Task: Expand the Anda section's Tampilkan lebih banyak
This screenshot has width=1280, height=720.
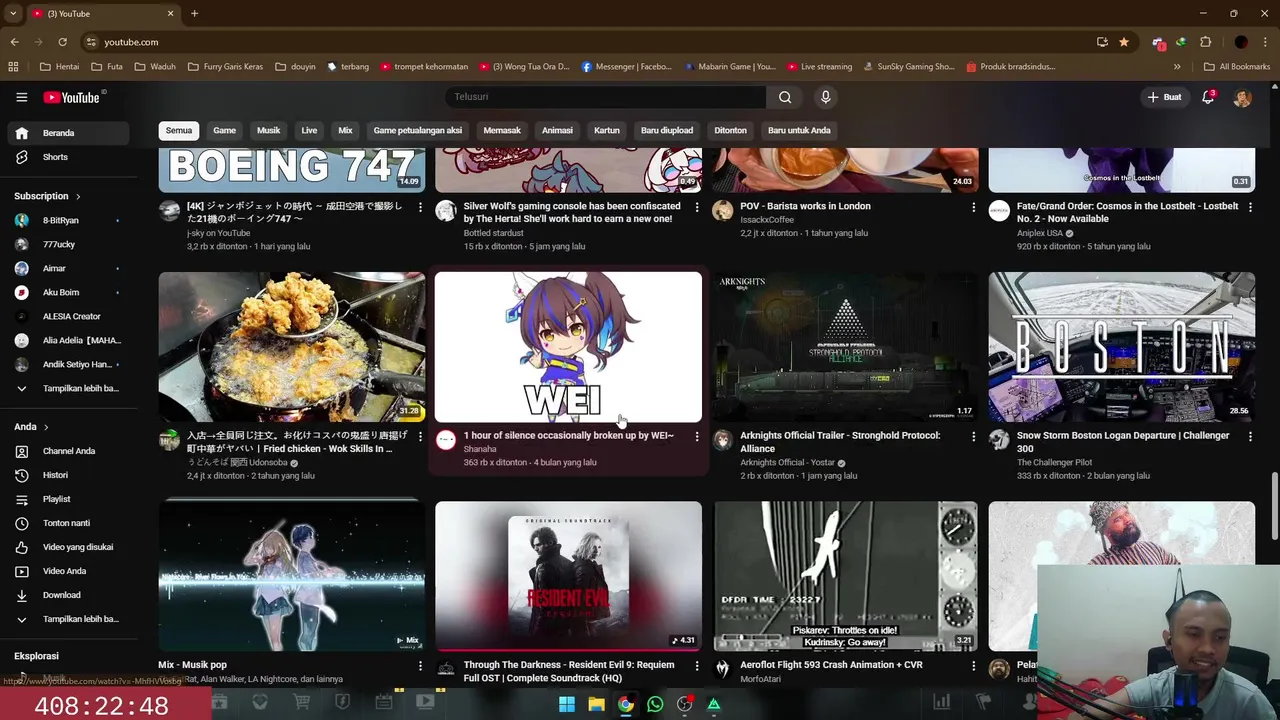Action: [68, 619]
